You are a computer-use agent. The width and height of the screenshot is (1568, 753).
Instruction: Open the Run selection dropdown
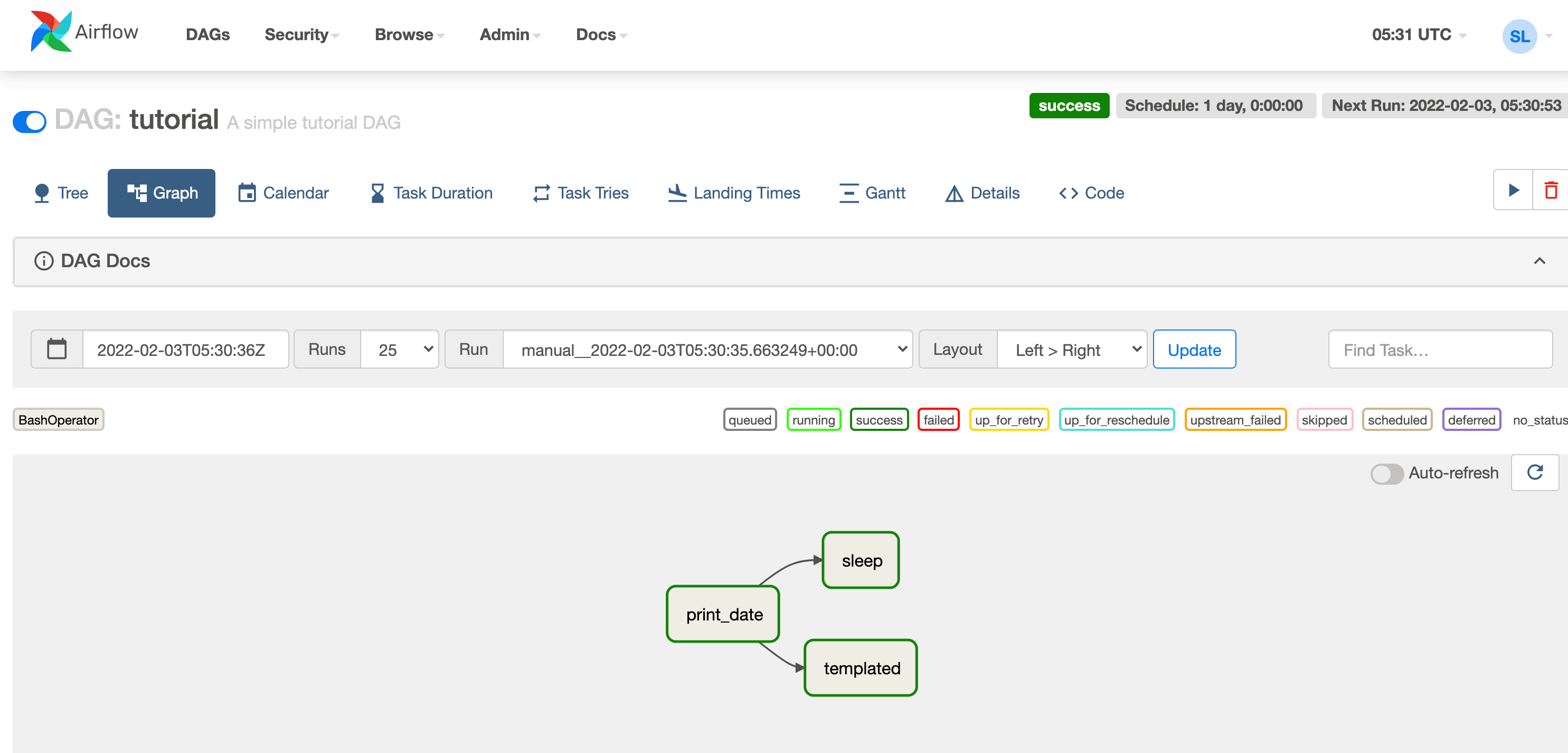707,350
